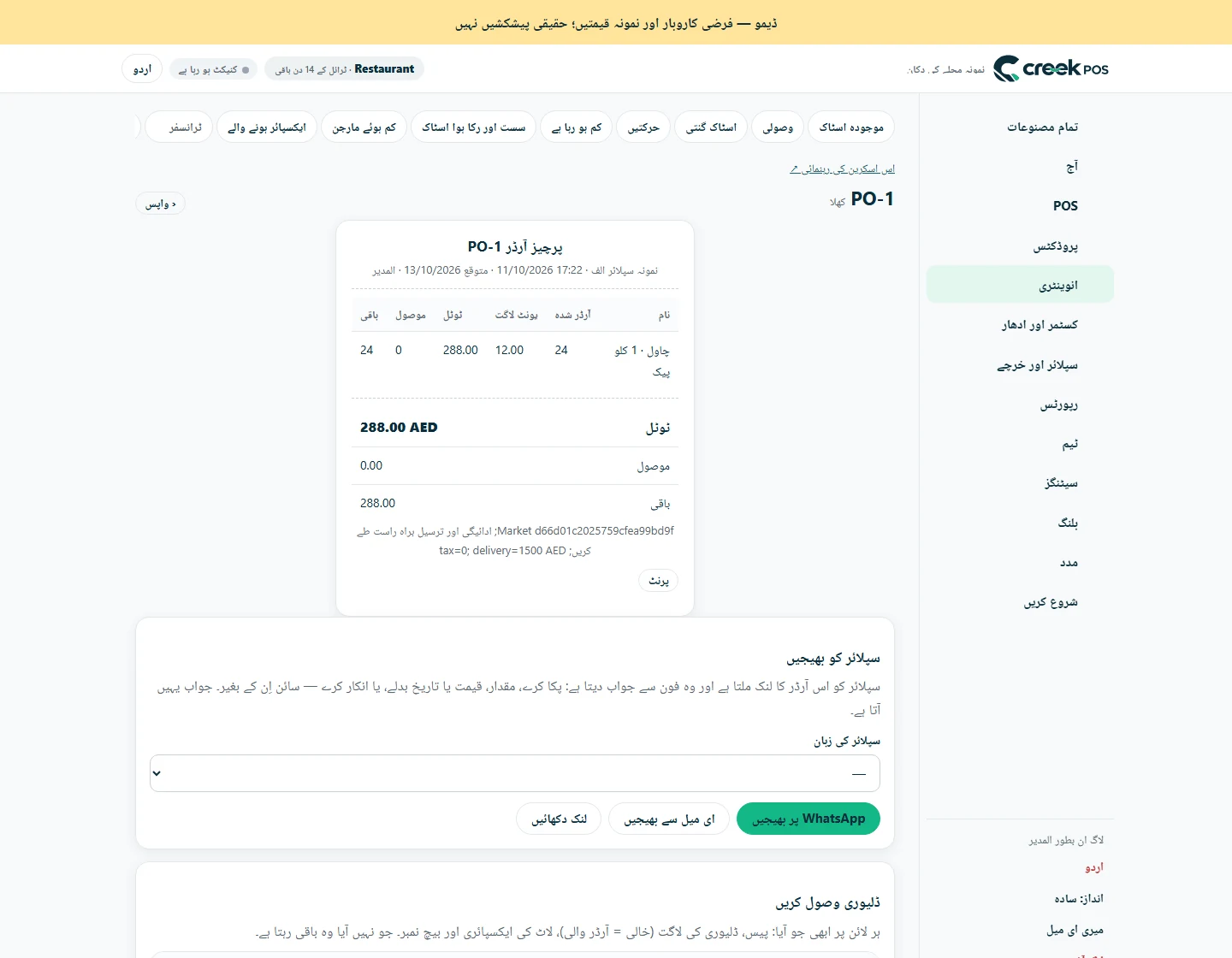
Task: Open the 'کم ہوتے مارجن' tab
Action: pos(364,127)
